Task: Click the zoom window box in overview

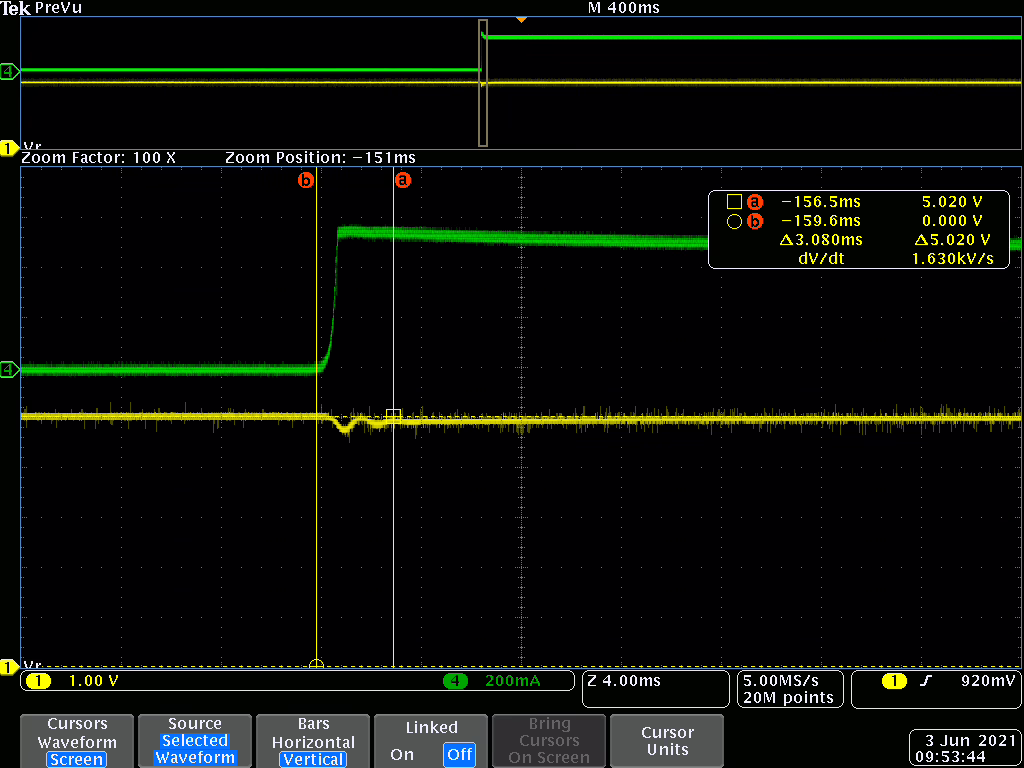Action: [483, 82]
